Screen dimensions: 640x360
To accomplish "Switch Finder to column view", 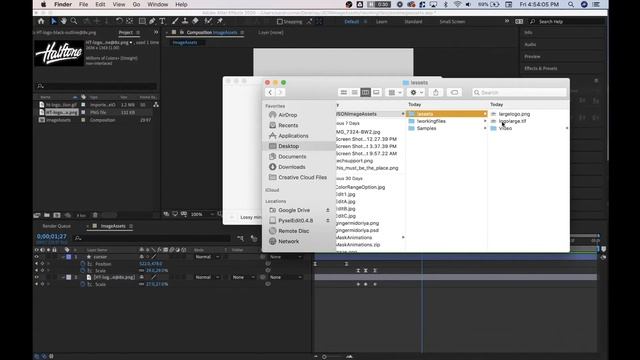I will click(x=365, y=93).
